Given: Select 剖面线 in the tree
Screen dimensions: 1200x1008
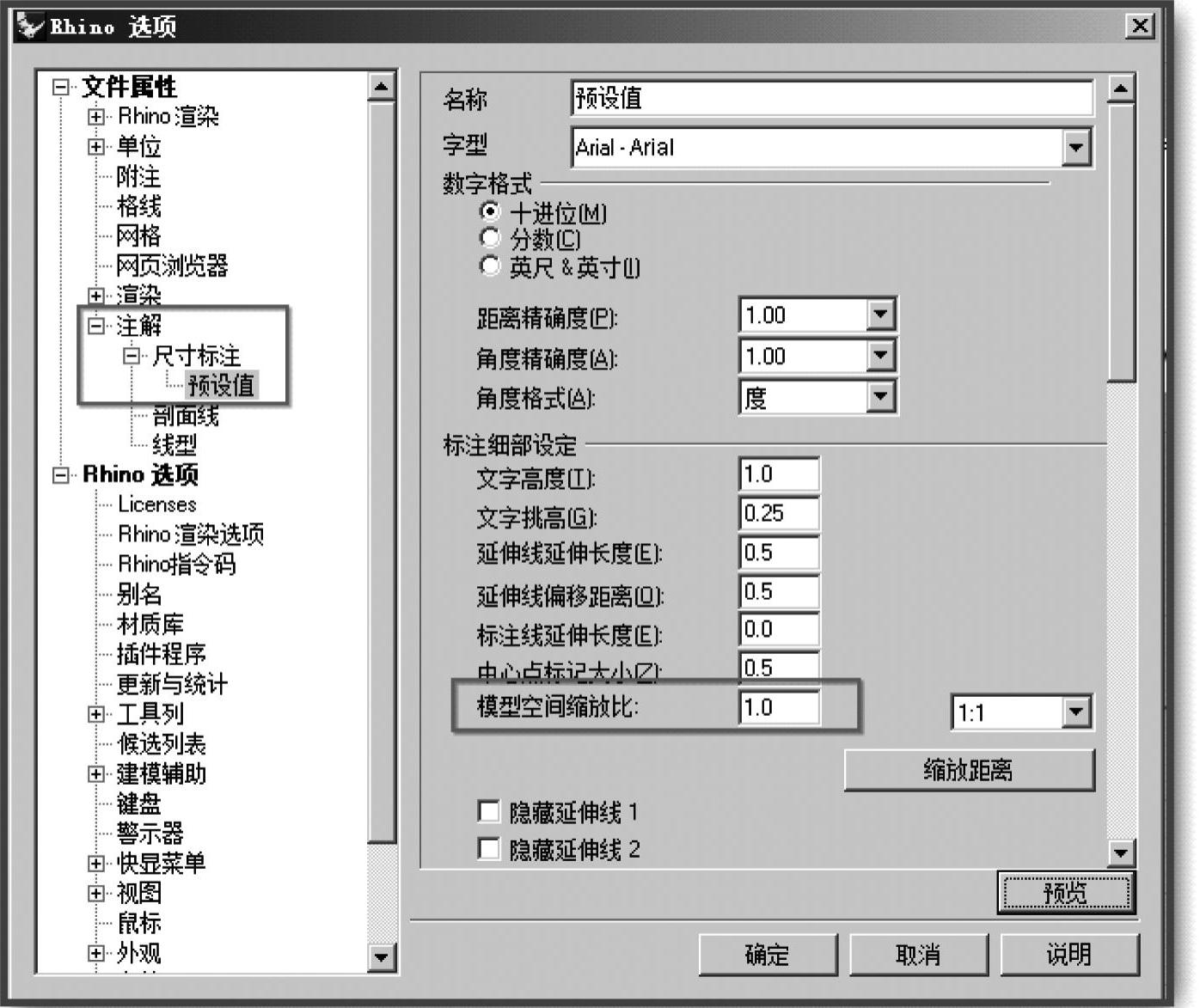Looking at the screenshot, I should pyautogui.click(x=186, y=415).
